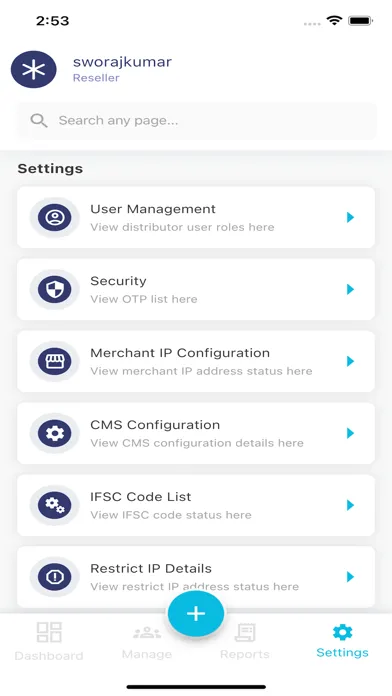Focus the Search any page field
Image resolution: width=392 pixels, height=696 pixels.
[x=196, y=121]
